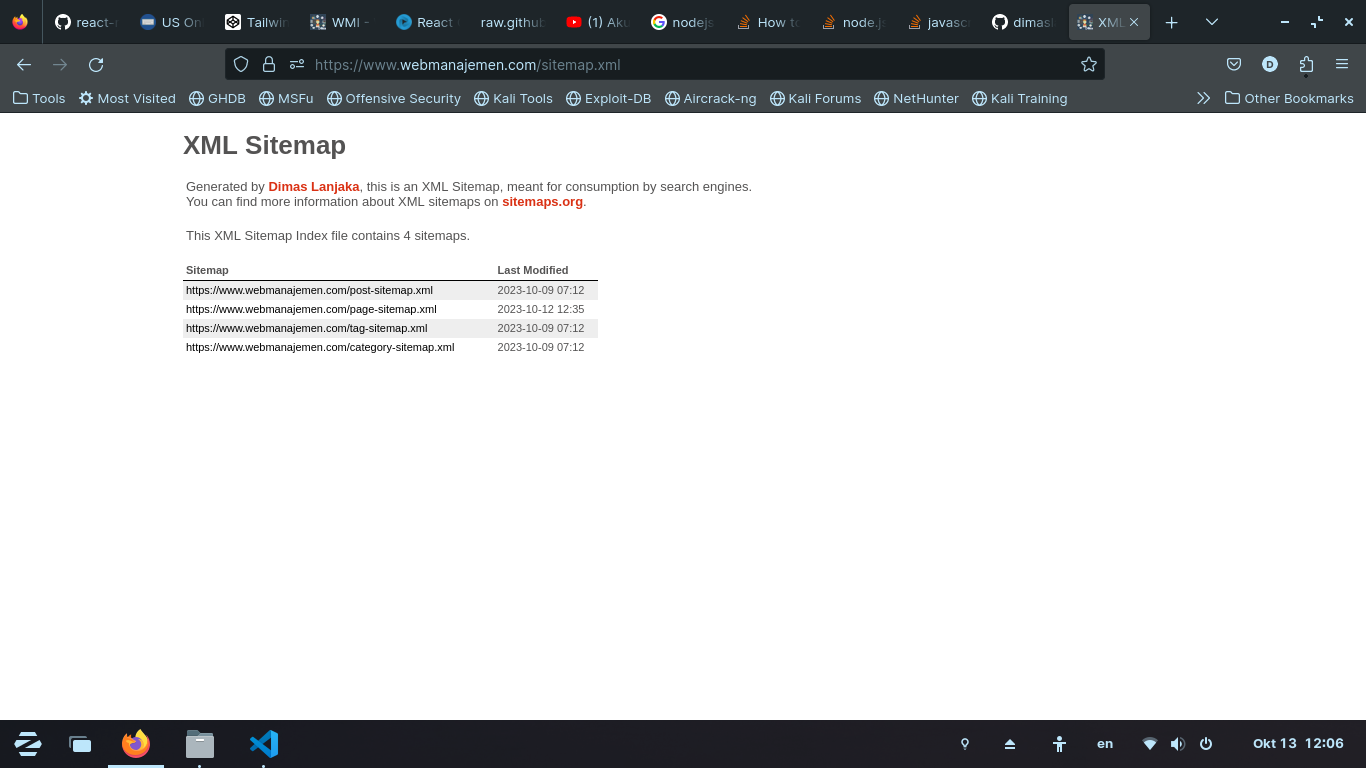Click the back navigation arrow
The height and width of the screenshot is (768, 1366).
(23, 64)
